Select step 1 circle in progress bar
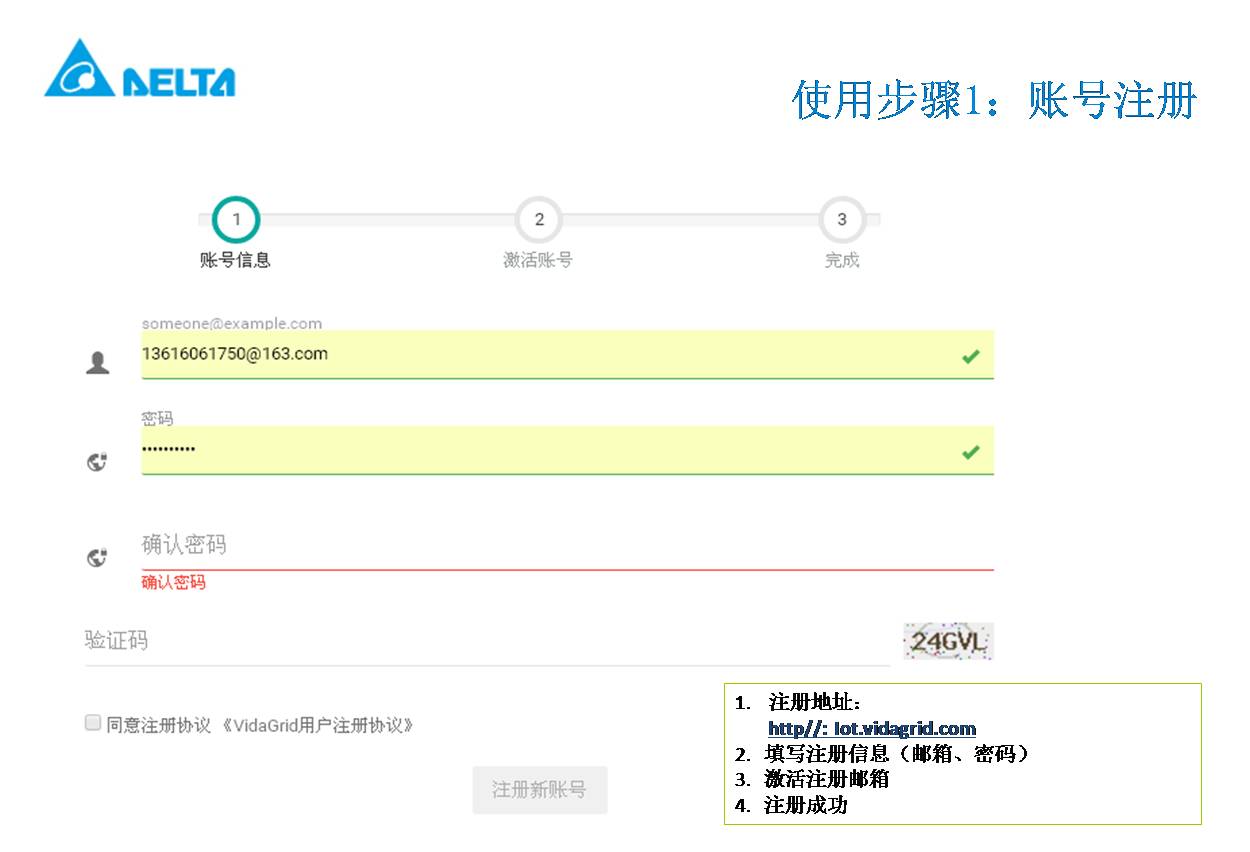The image size is (1250, 852). tap(236, 219)
